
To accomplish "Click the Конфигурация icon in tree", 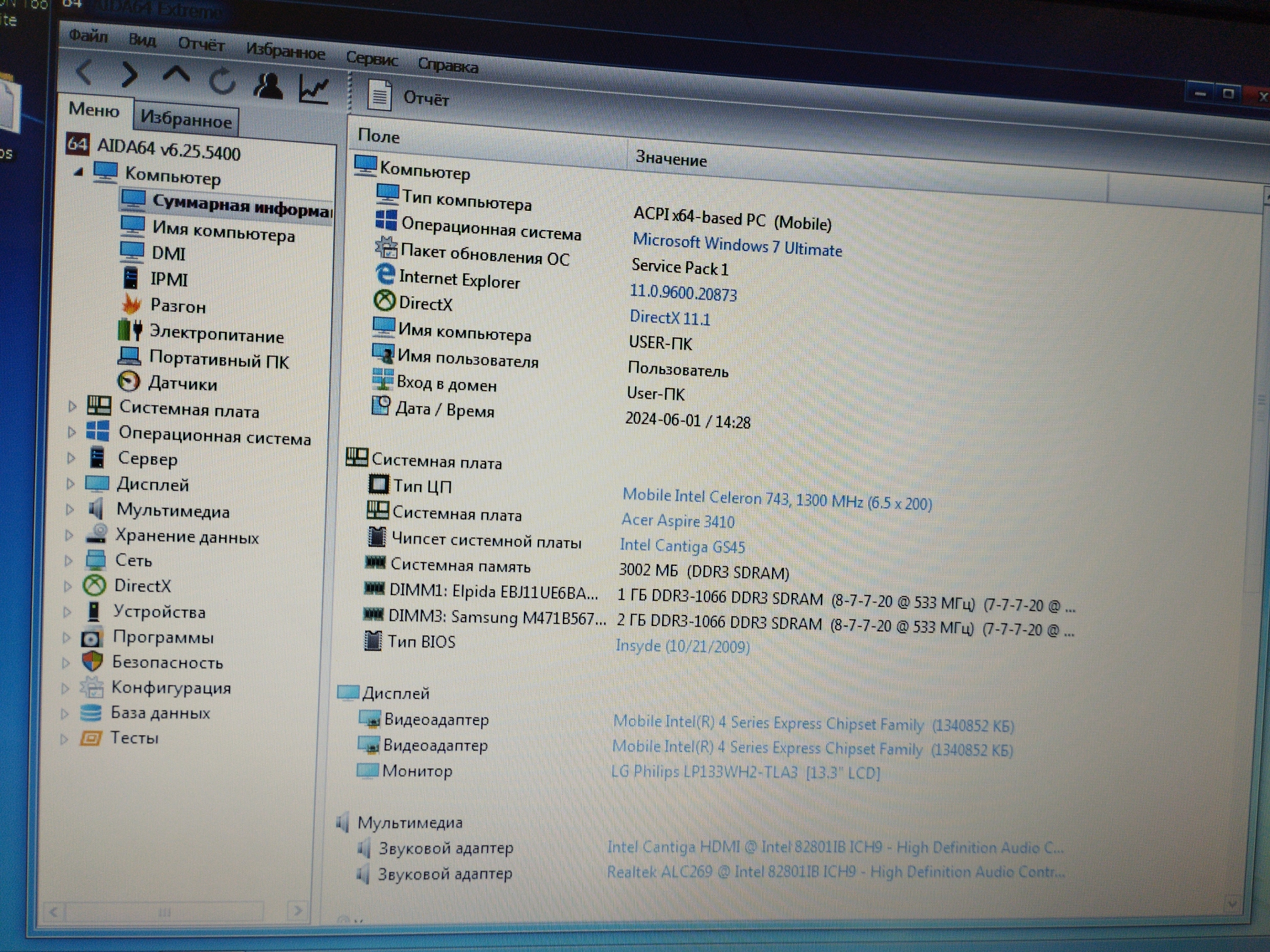I will click(x=91, y=688).
